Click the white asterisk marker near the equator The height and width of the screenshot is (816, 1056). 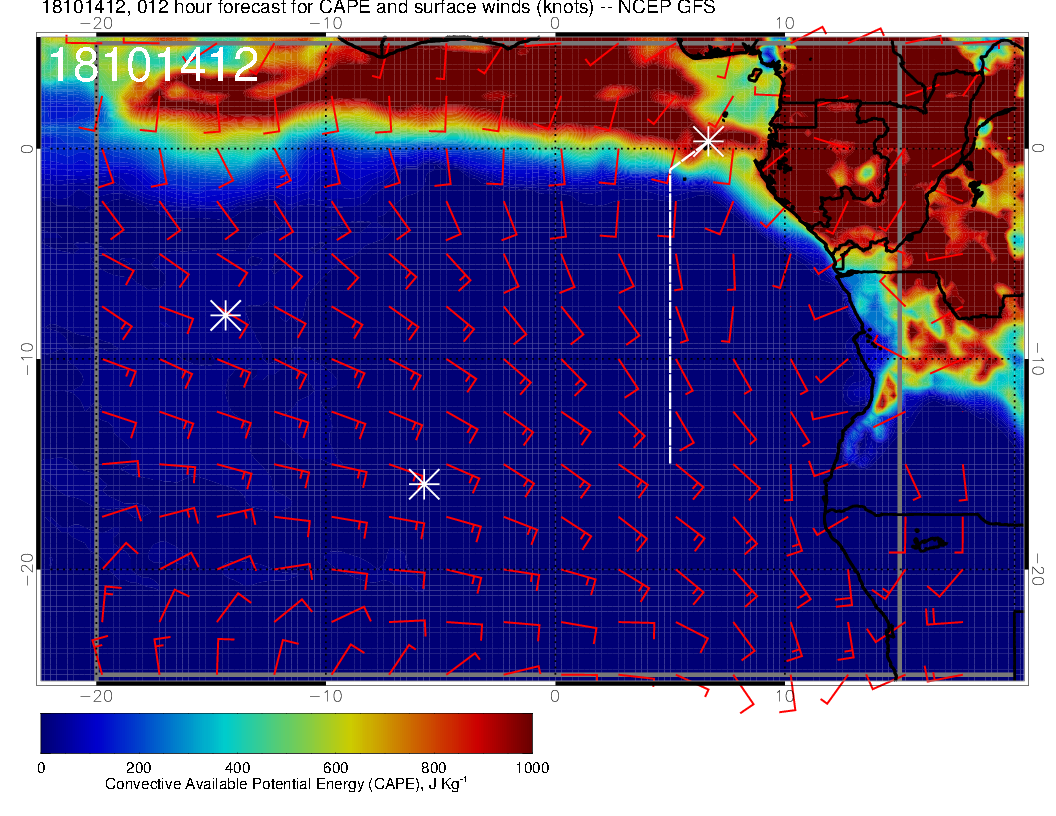(708, 140)
